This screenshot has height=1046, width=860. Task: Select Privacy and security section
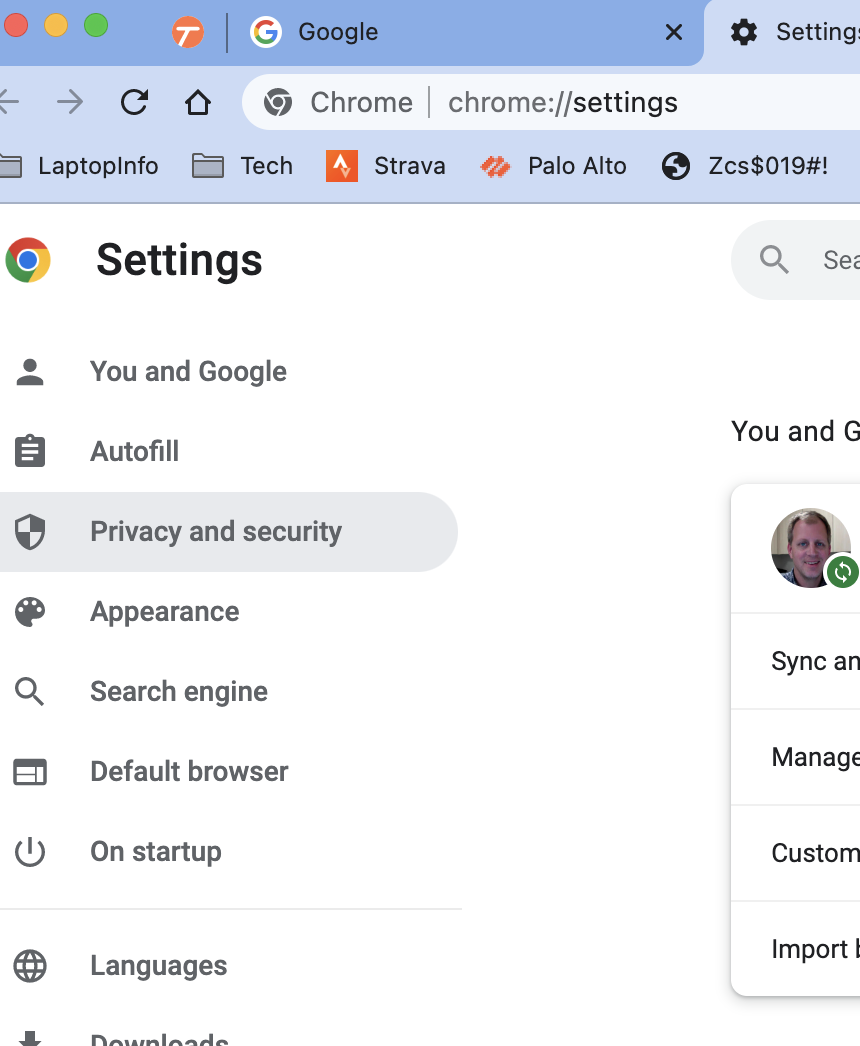pyautogui.click(x=229, y=532)
